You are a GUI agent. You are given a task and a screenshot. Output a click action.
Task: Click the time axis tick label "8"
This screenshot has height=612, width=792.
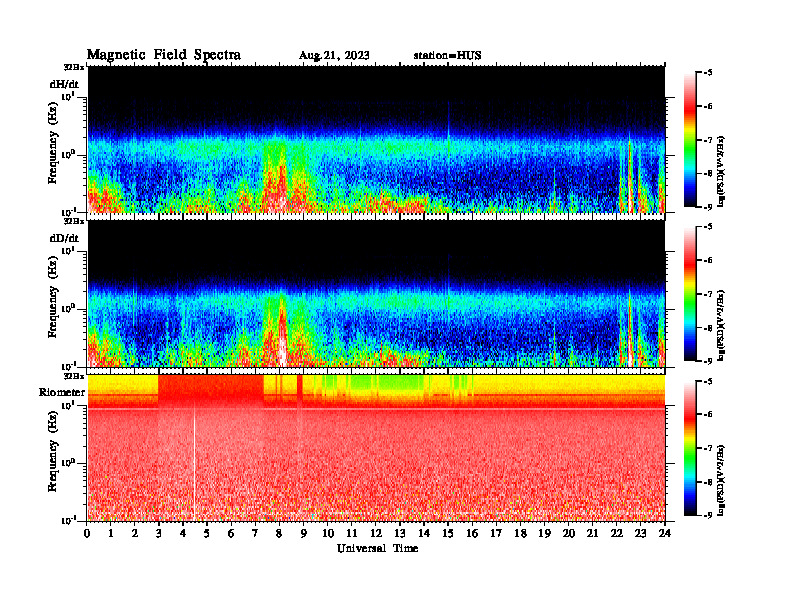click(x=279, y=533)
